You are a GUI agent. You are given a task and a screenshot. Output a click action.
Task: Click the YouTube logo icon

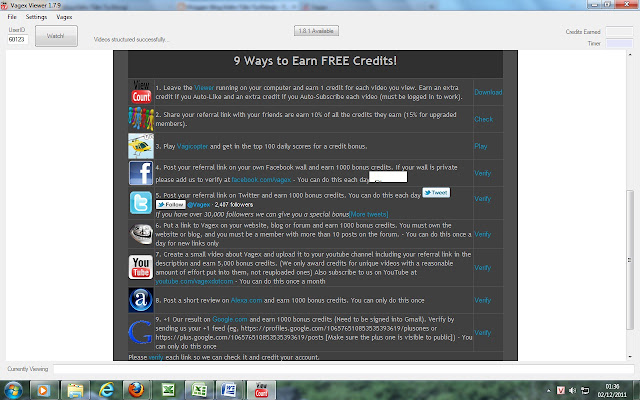pyautogui.click(x=141, y=267)
